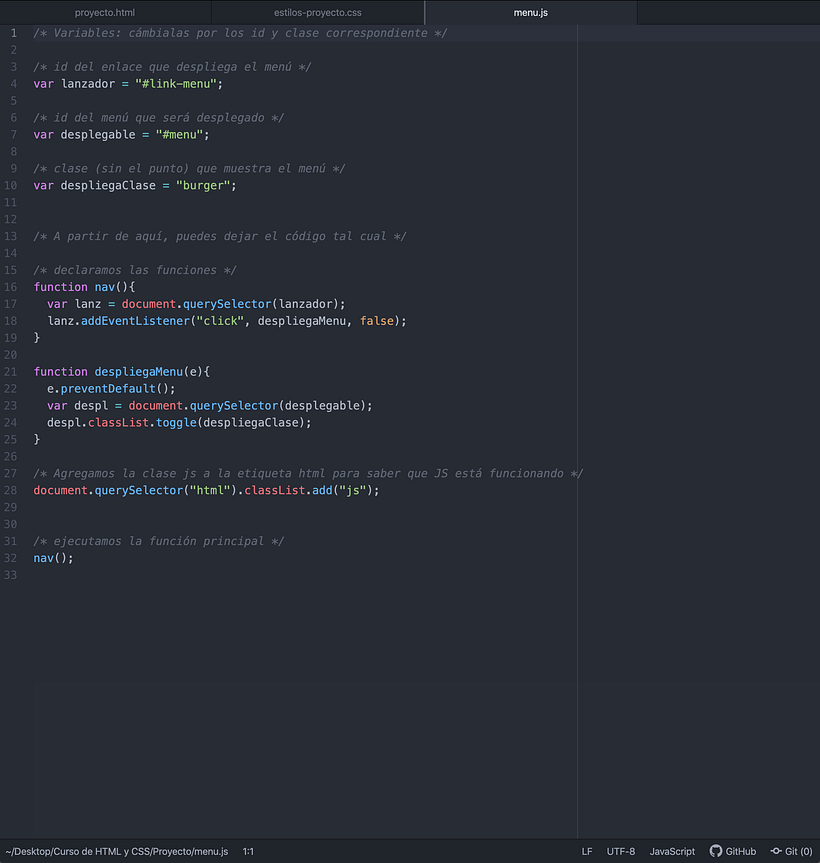Image resolution: width=820 pixels, height=863 pixels.
Task: Click gutter at despliegaMenu function line
Action: (x=13, y=371)
